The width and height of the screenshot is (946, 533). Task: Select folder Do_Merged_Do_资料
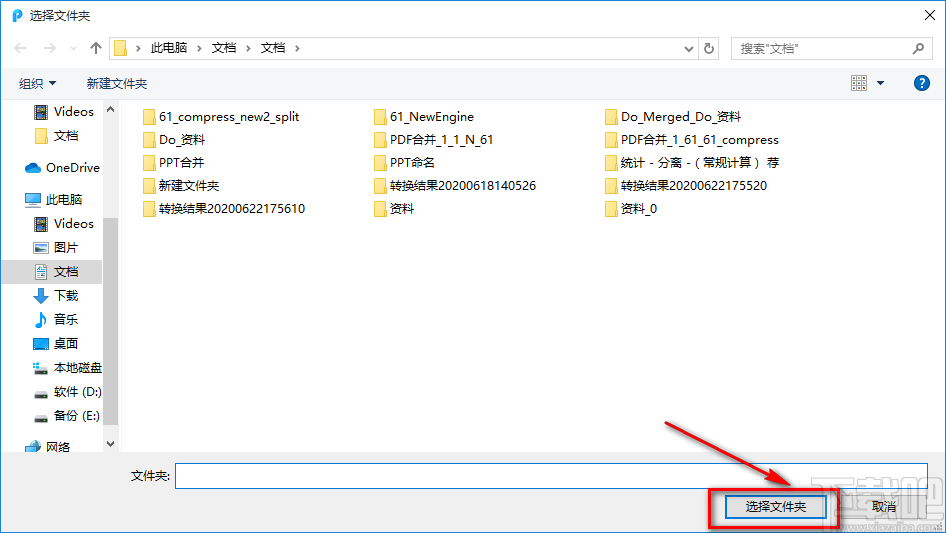pos(673,116)
